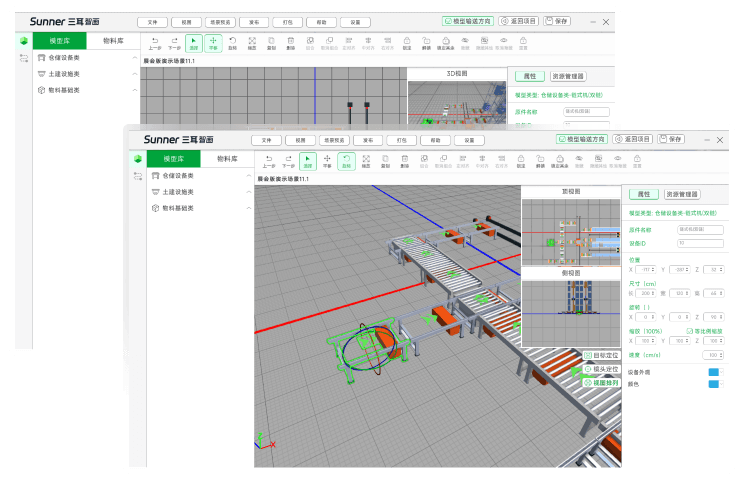
Task: Switch to 物料库 tab in front window
Action: click(227, 159)
